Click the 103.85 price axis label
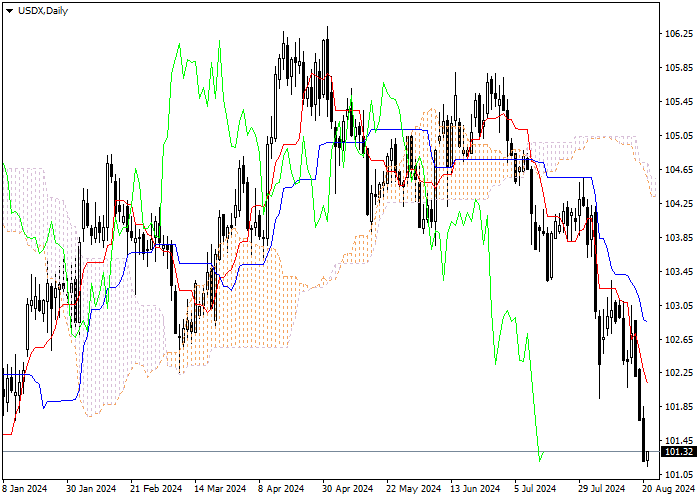700x500 pixels. click(679, 238)
